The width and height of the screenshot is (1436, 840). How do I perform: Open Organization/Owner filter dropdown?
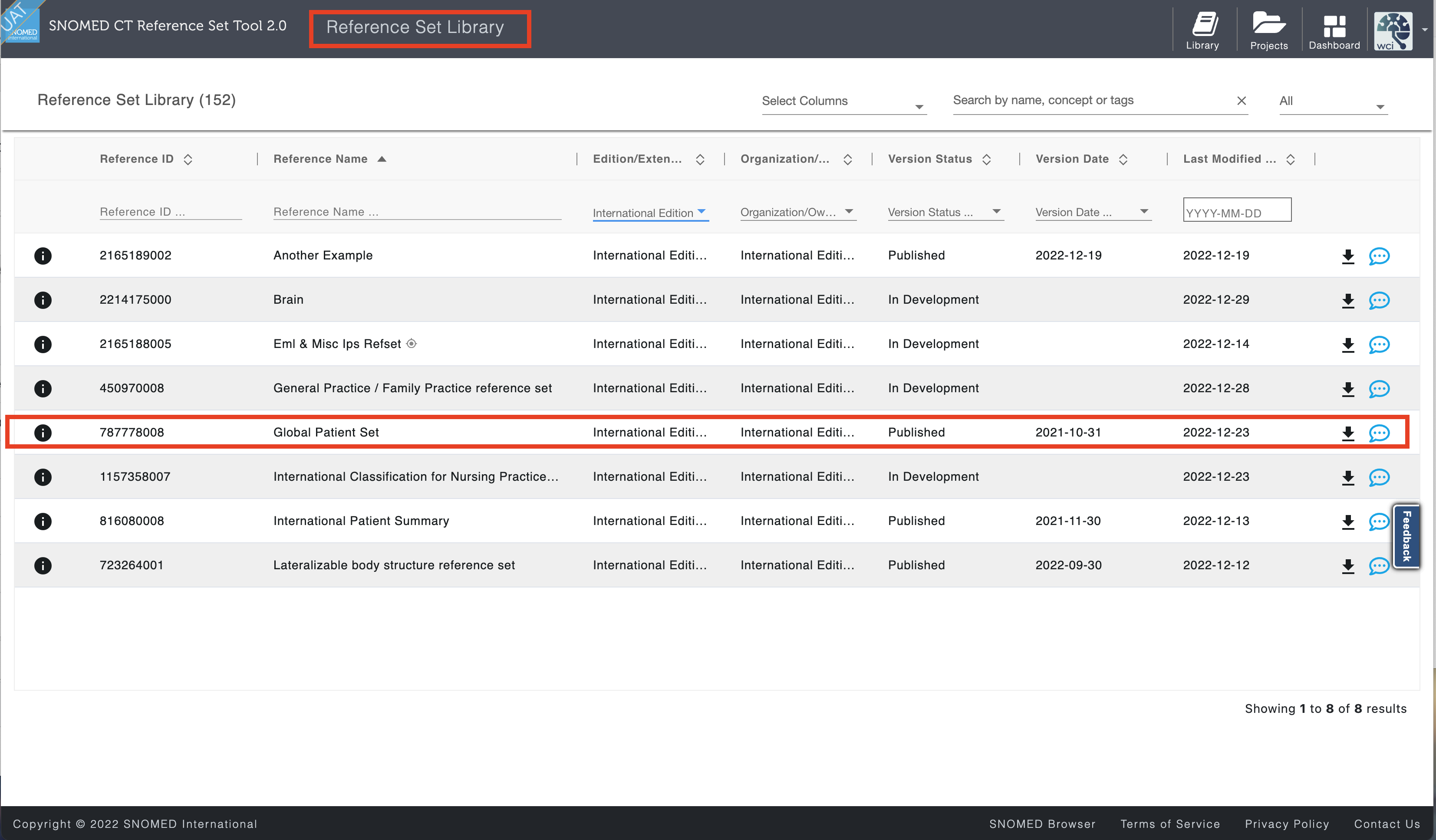pos(798,212)
